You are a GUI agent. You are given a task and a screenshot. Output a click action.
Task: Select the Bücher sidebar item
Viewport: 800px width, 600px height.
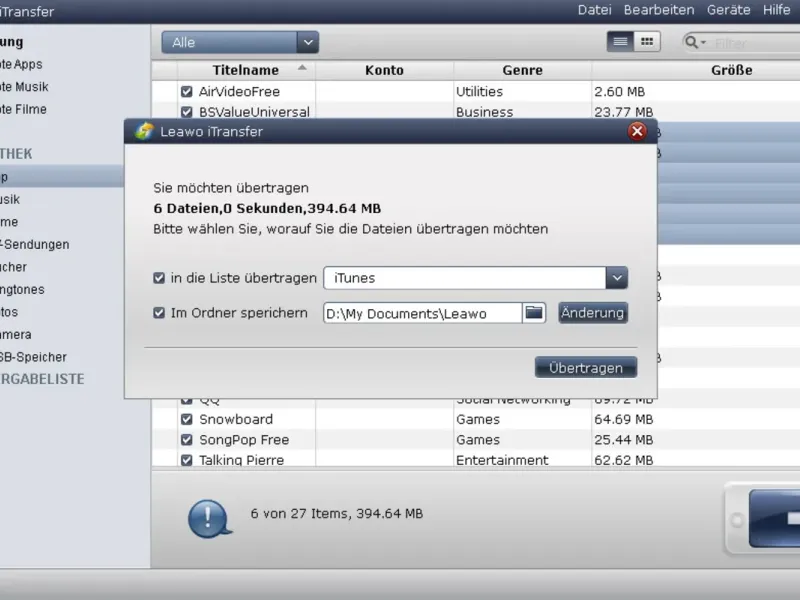14,267
